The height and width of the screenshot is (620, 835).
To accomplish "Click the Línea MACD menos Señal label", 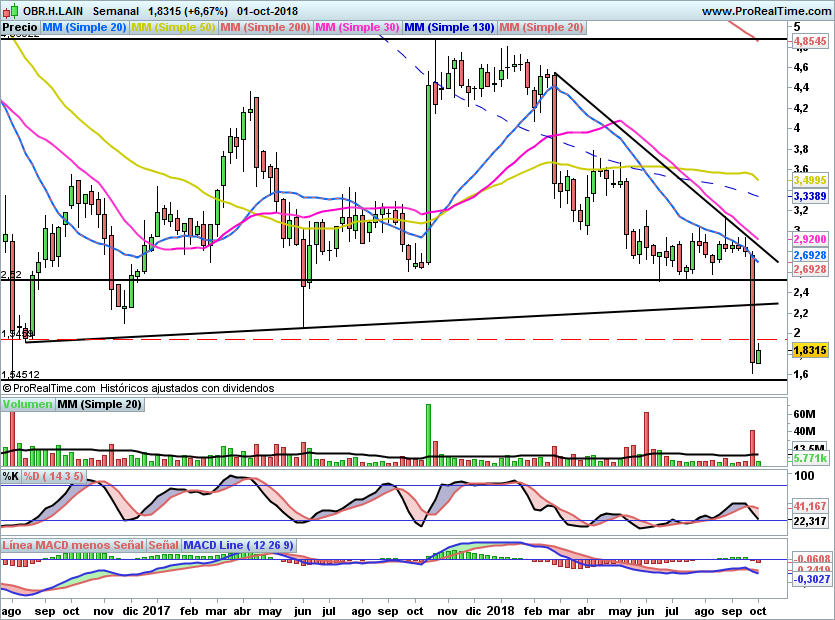I will [73, 545].
